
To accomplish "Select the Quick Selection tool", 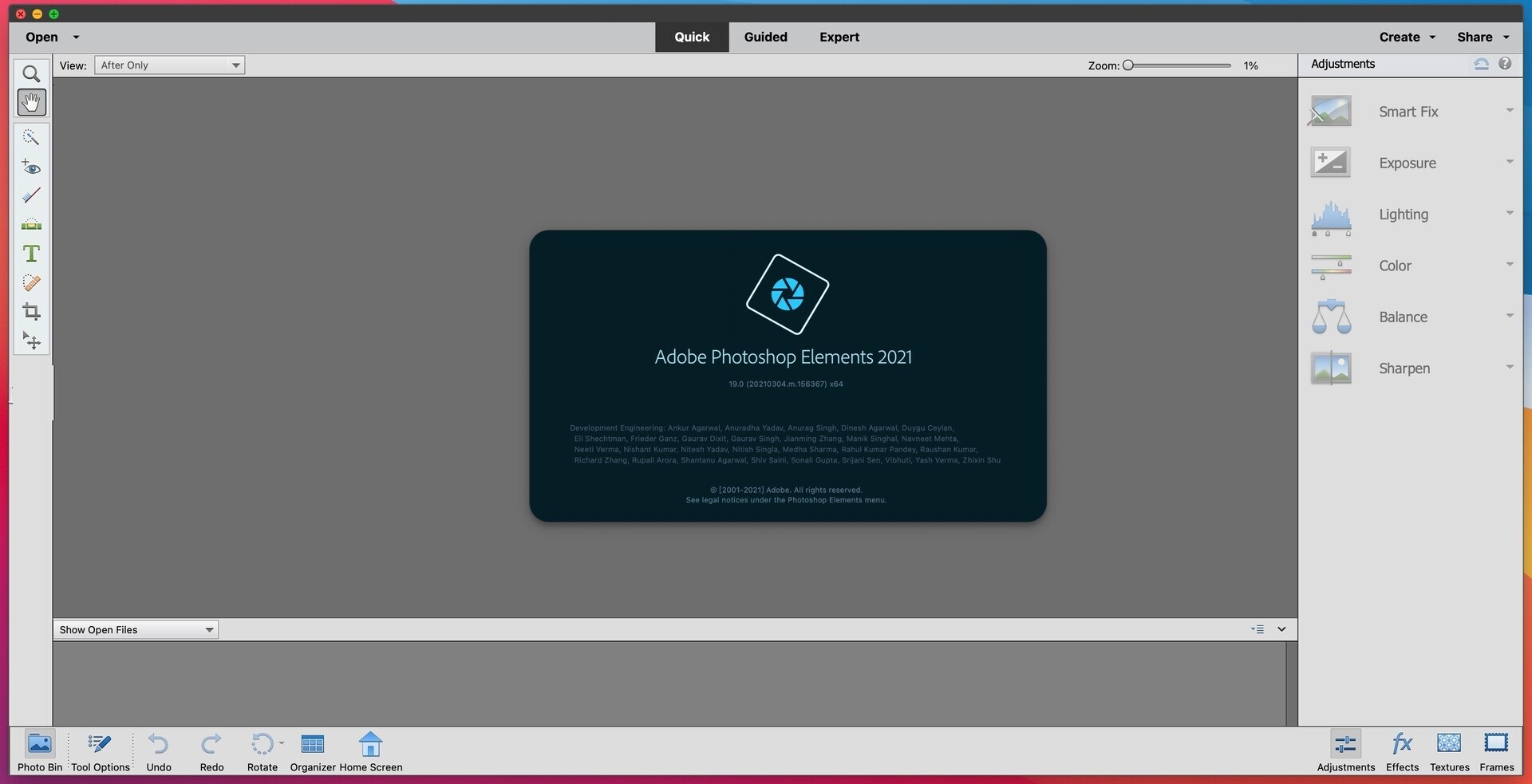I will pyautogui.click(x=31, y=137).
